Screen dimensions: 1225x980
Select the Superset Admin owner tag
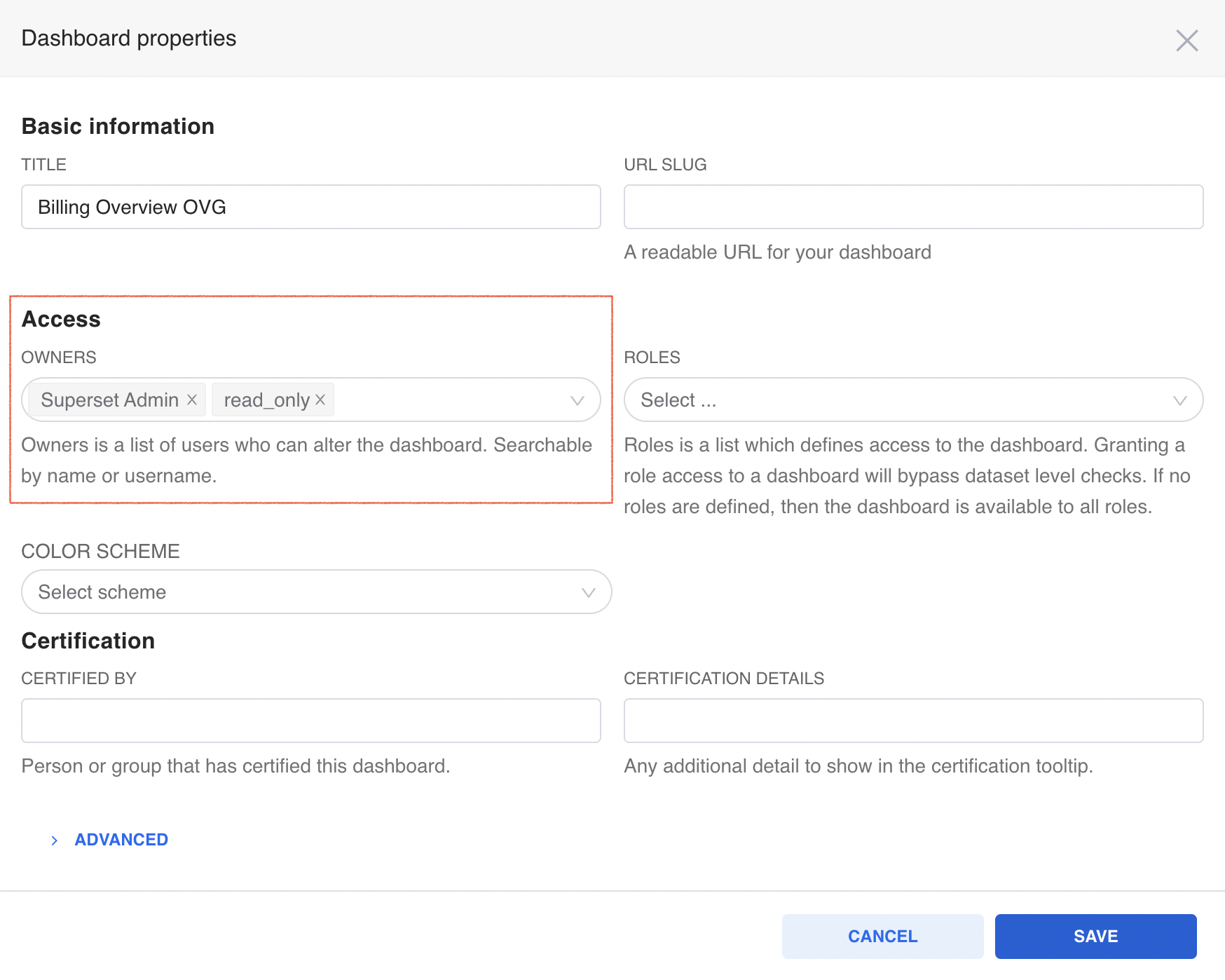pos(109,400)
